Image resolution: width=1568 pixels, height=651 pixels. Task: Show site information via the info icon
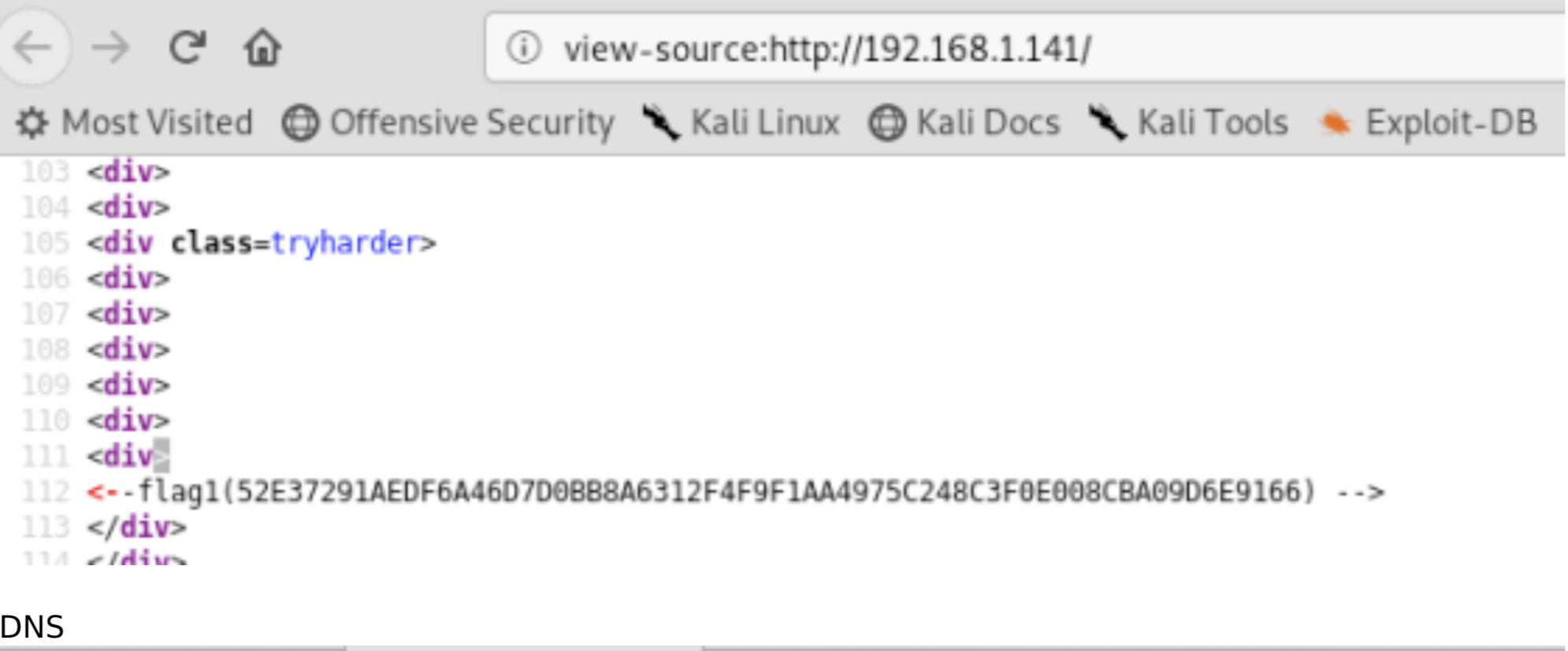(x=523, y=48)
